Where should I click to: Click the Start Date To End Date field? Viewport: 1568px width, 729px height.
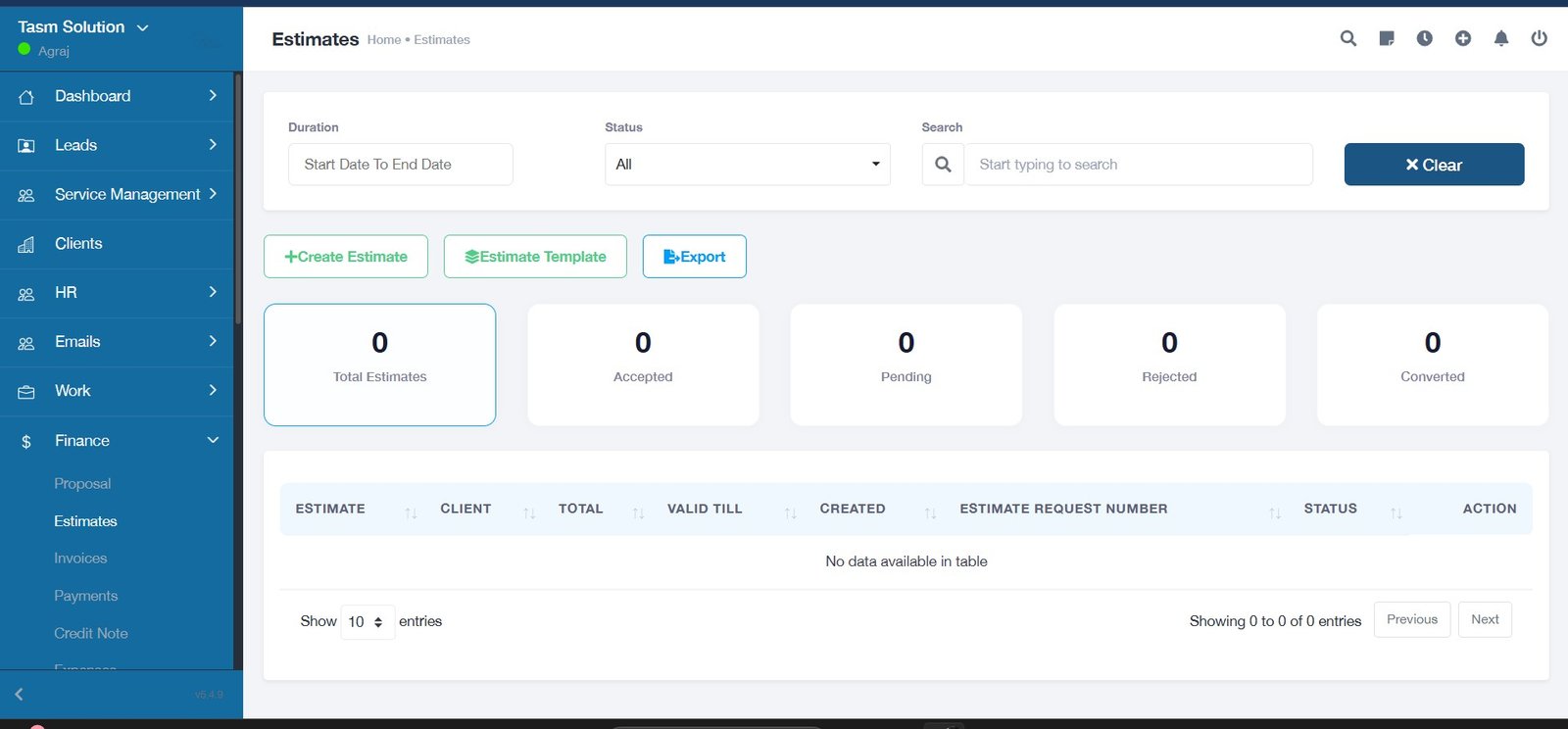point(400,165)
